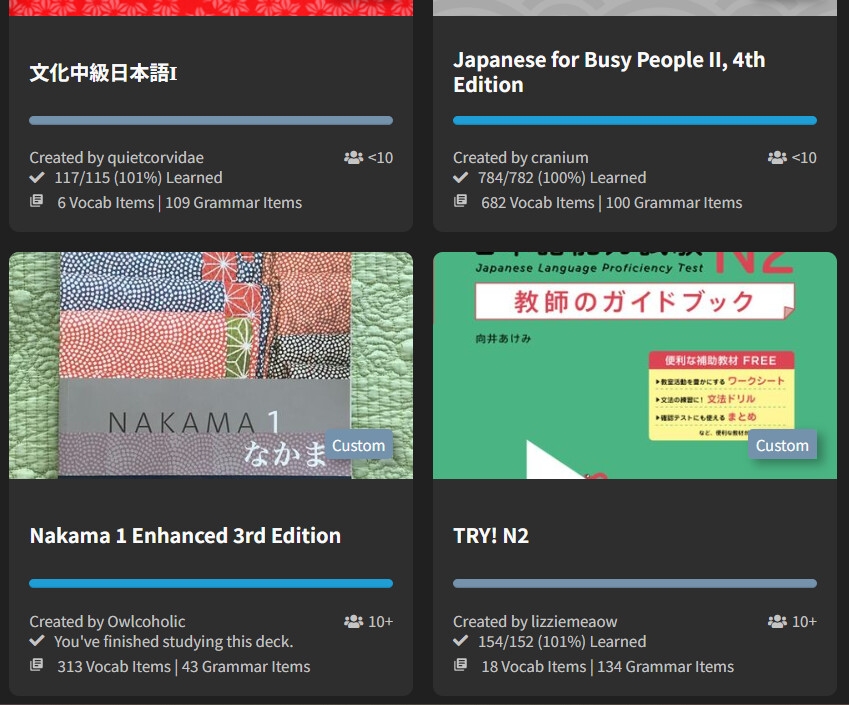Click progress bar of Japanese for Busy People
Screen dimensions: 849x705
click(635, 120)
